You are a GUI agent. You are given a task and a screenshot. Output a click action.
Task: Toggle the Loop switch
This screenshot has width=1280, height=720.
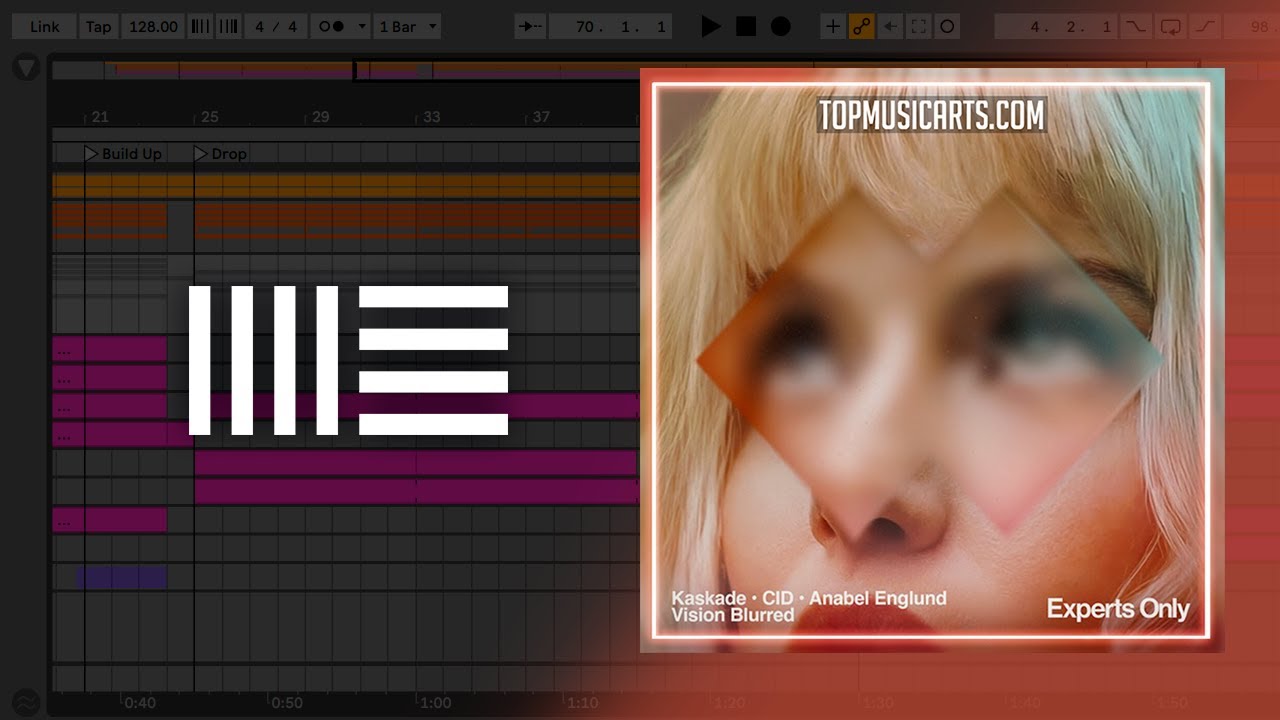[x=1171, y=27]
